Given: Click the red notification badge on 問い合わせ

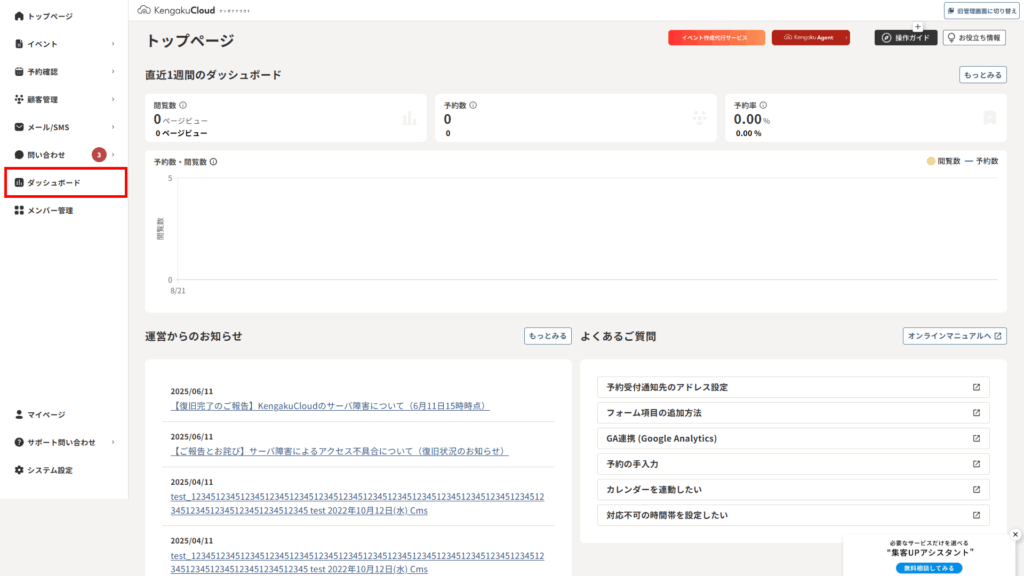Looking at the screenshot, I should (99, 155).
